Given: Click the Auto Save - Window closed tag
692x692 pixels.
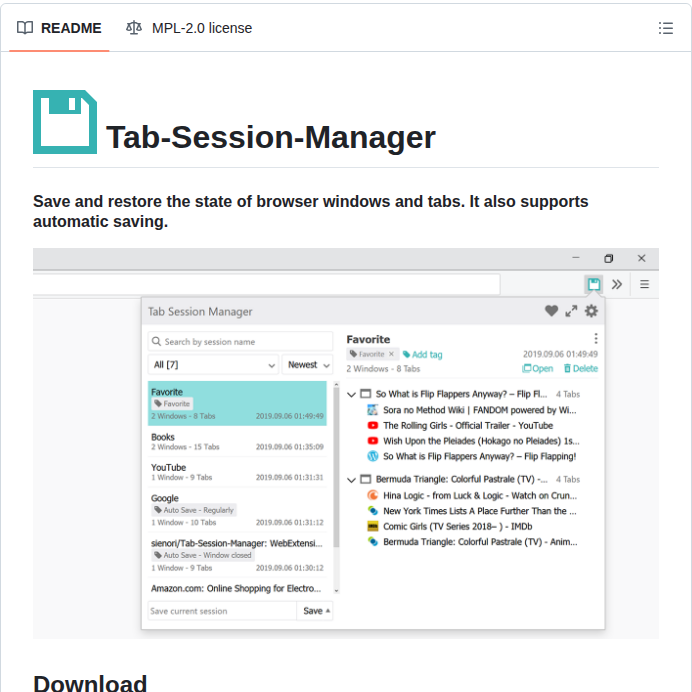Looking at the screenshot, I should click(x=203, y=555).
